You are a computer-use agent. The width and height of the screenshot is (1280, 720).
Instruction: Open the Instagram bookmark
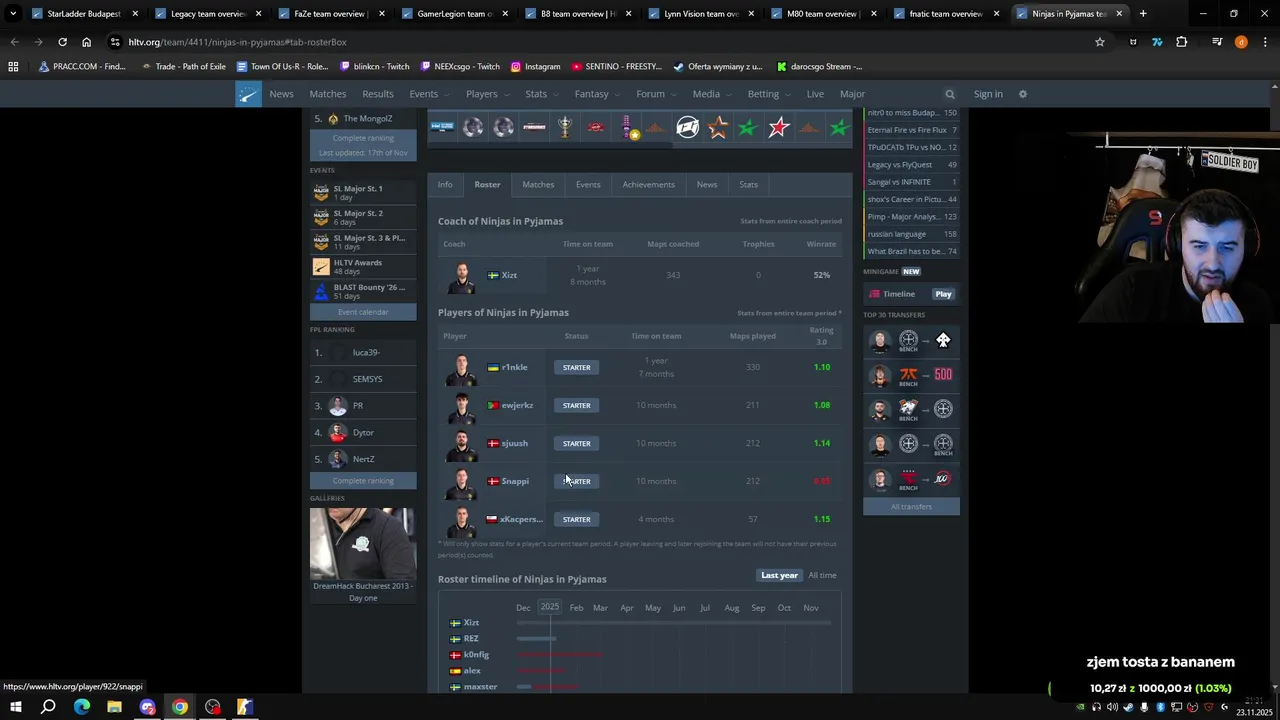[x=535, y=66]
